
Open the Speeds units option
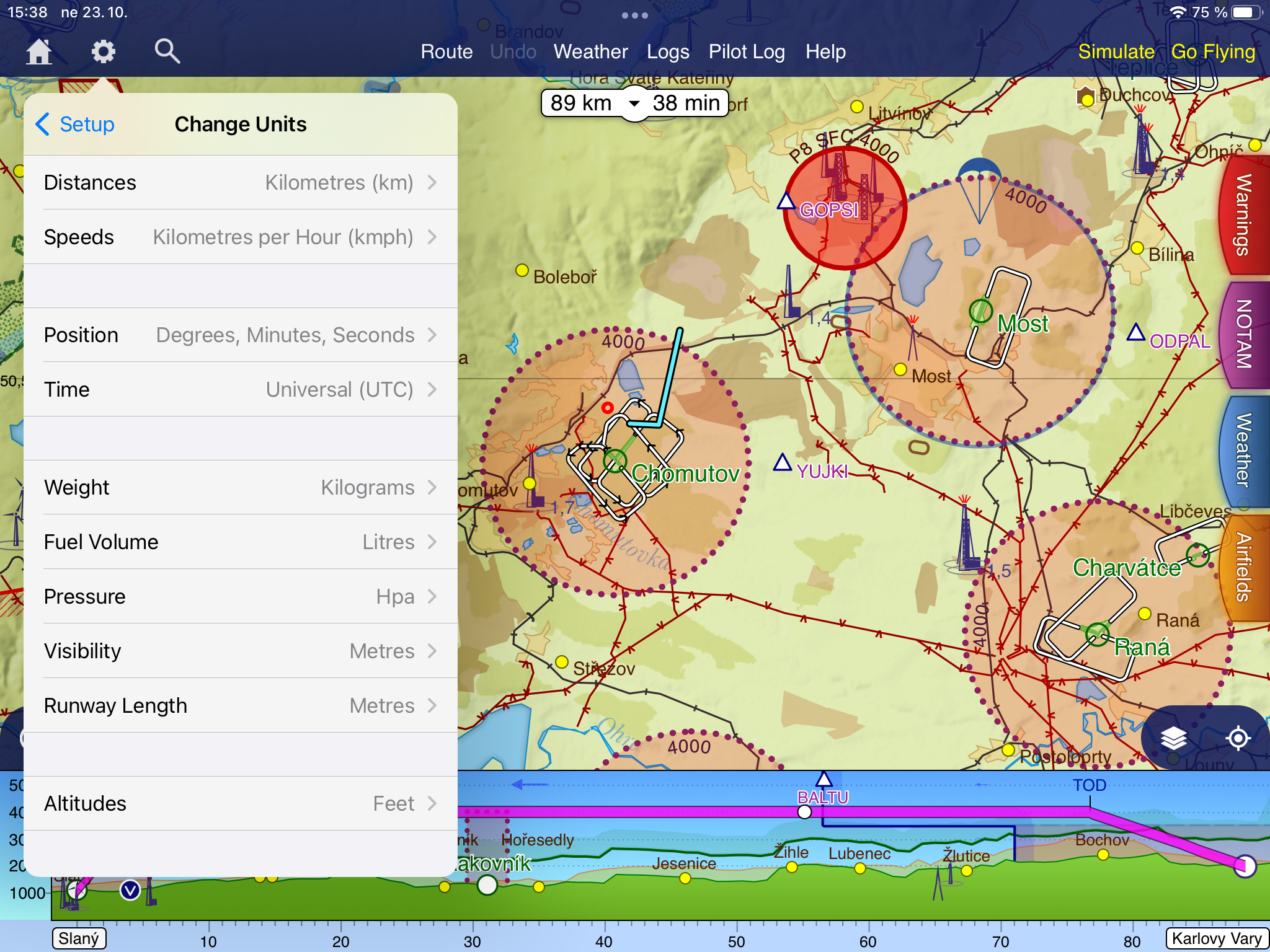(241, 237)
